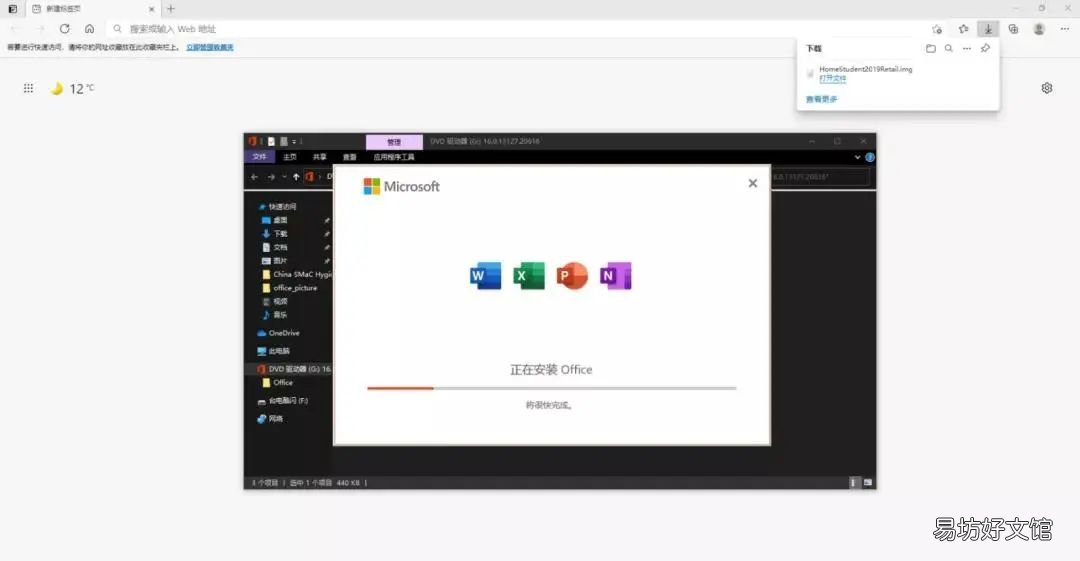This screenshot has height=561, width=1080.
Task: Open the browser downloads toolbar button
Action: click(x=988, y=29)
